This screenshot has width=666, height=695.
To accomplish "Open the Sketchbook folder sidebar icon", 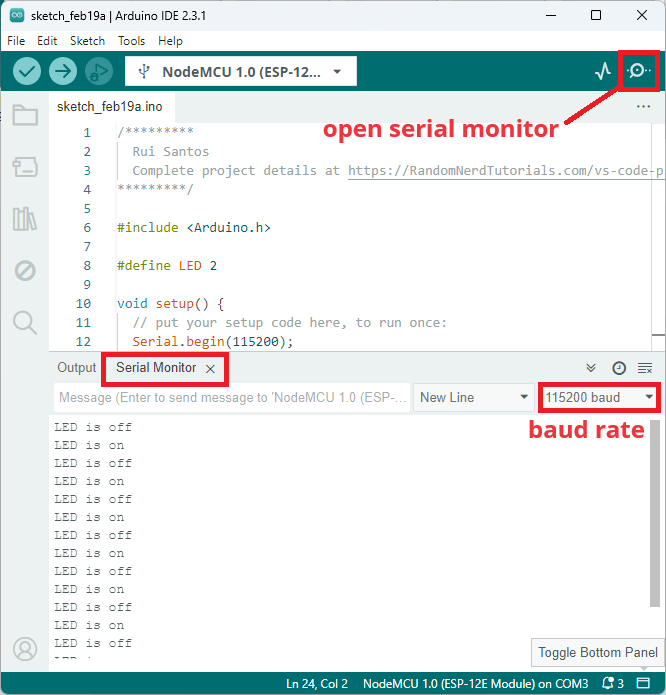I will (25, 115).
